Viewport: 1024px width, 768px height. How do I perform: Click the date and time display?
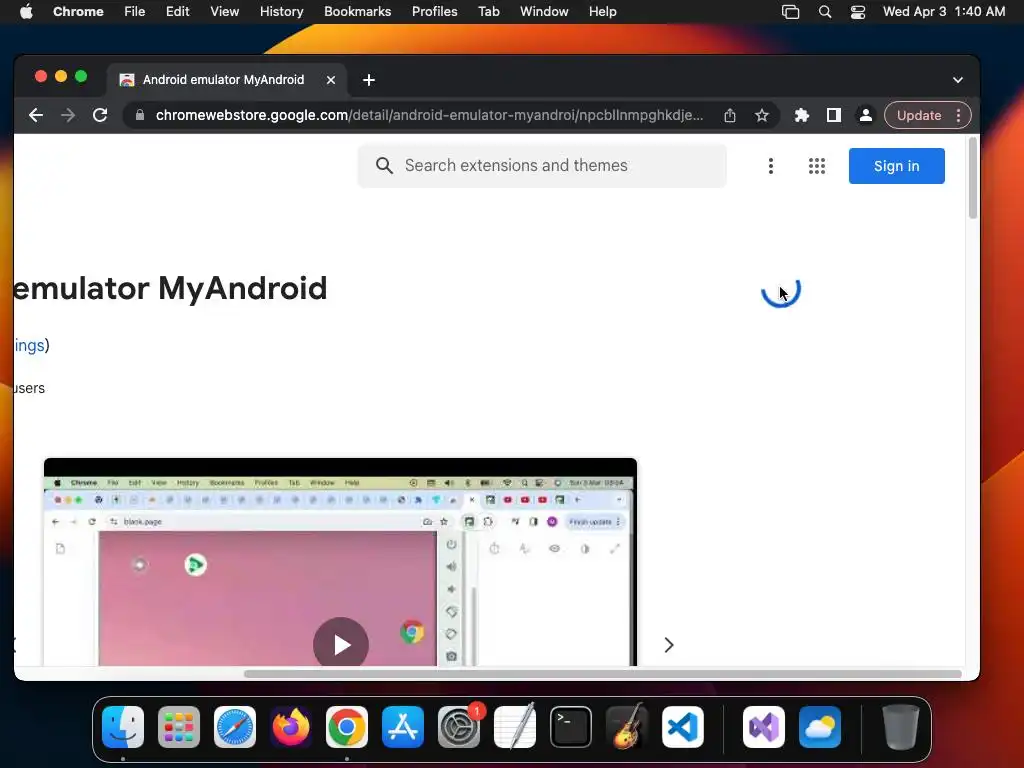944,12
